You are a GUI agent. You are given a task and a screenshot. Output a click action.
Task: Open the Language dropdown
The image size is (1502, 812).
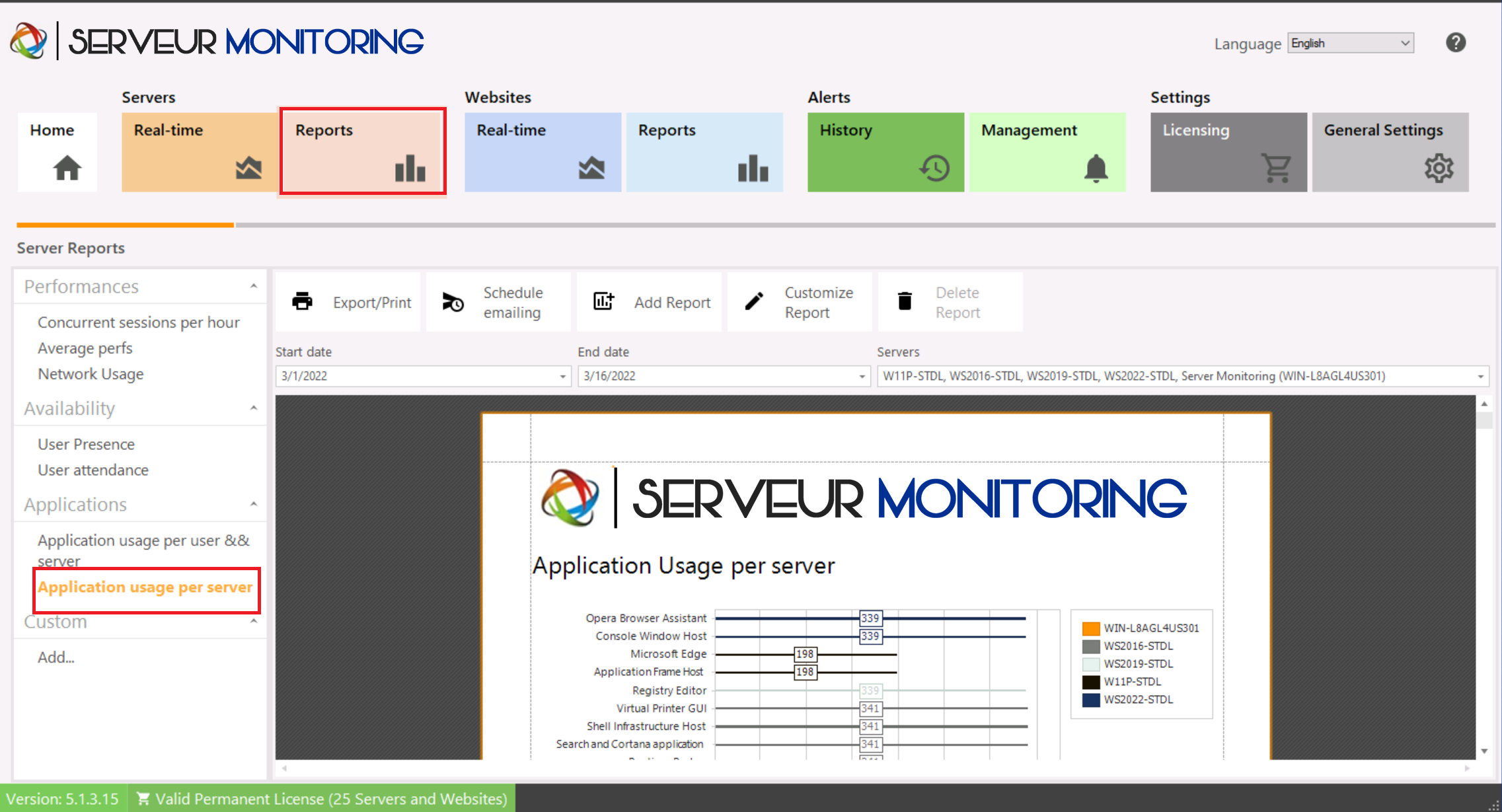pyautogui.click(x=1351, y=43)
